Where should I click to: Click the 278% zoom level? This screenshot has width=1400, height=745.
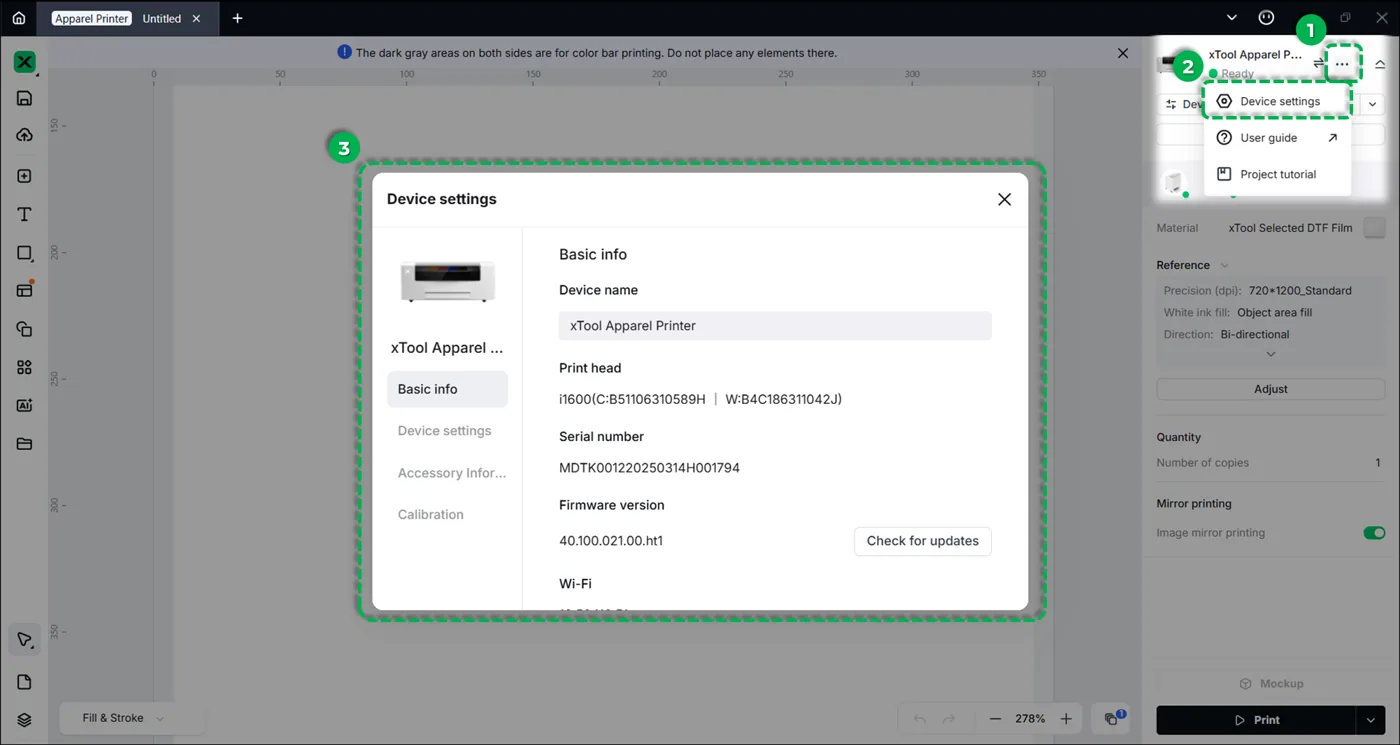pos(1030,719)
